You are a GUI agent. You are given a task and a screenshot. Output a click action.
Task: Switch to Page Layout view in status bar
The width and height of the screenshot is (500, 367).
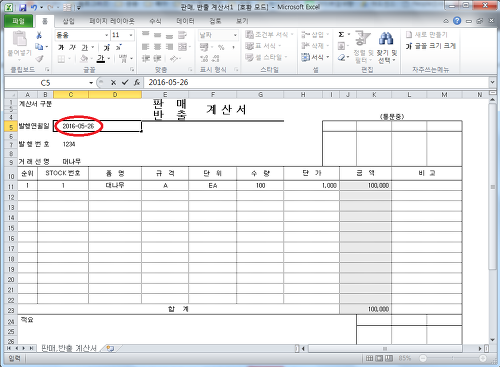(x=379, y=358)
